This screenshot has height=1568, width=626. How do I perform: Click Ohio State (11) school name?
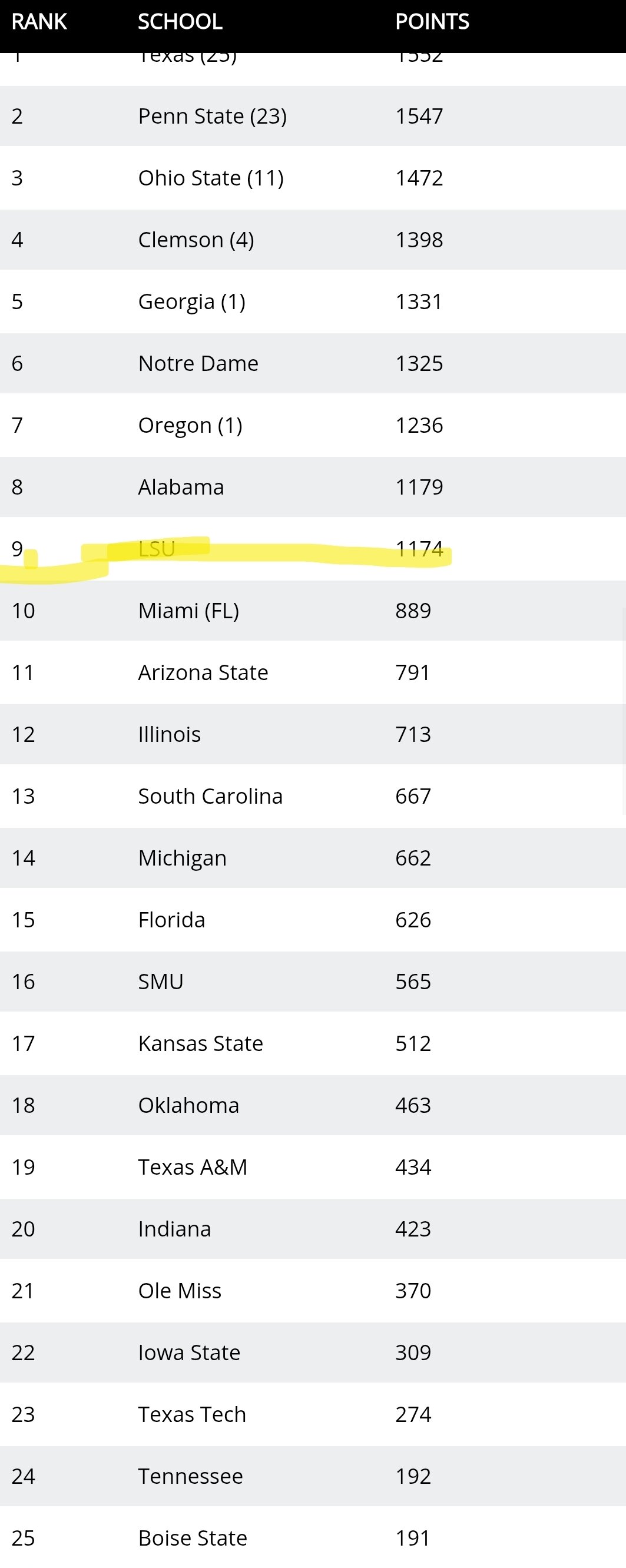coord(211,178)
